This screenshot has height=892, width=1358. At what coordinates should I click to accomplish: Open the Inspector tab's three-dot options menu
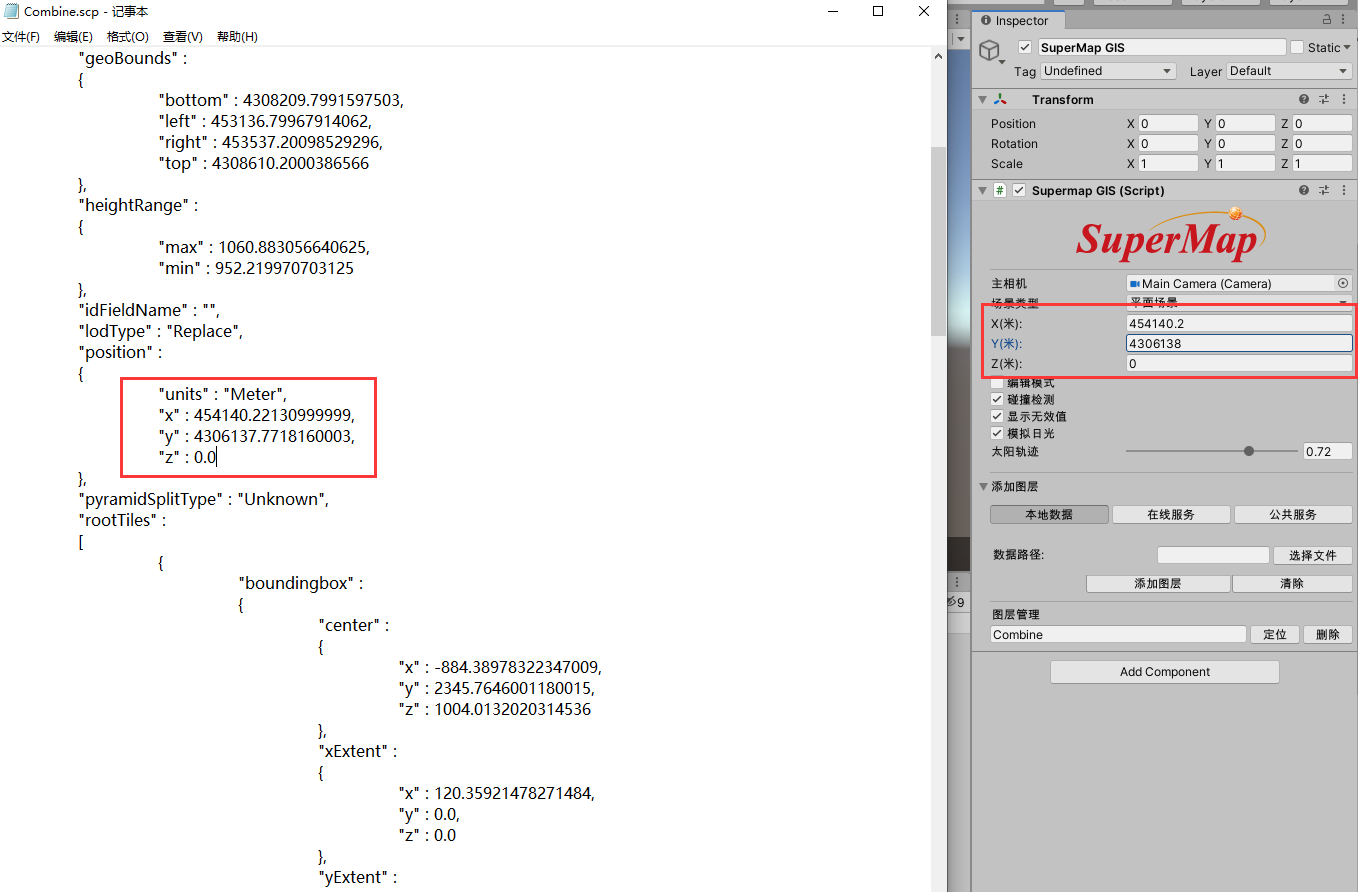1344,20
